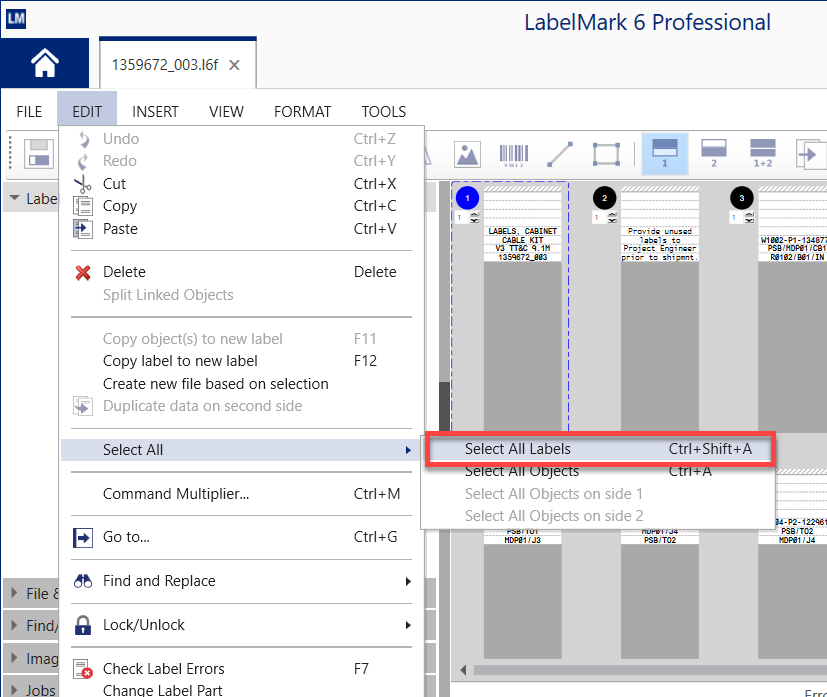Open the Find and Replace binoculars icon

84,581
